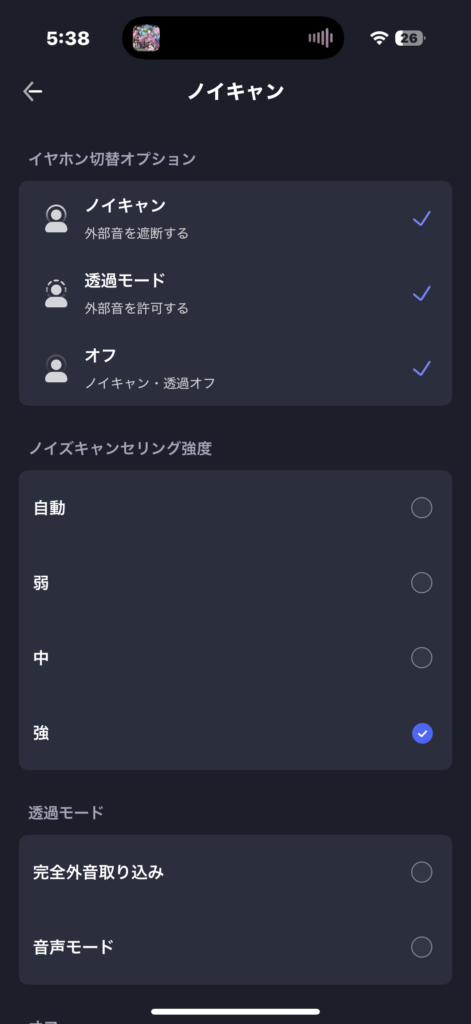Image resolution: width=471 pixels, height=1024 pixels.
Task: Toggle the 透過モード switching option checkmark
Action: [x=422, y=294]
